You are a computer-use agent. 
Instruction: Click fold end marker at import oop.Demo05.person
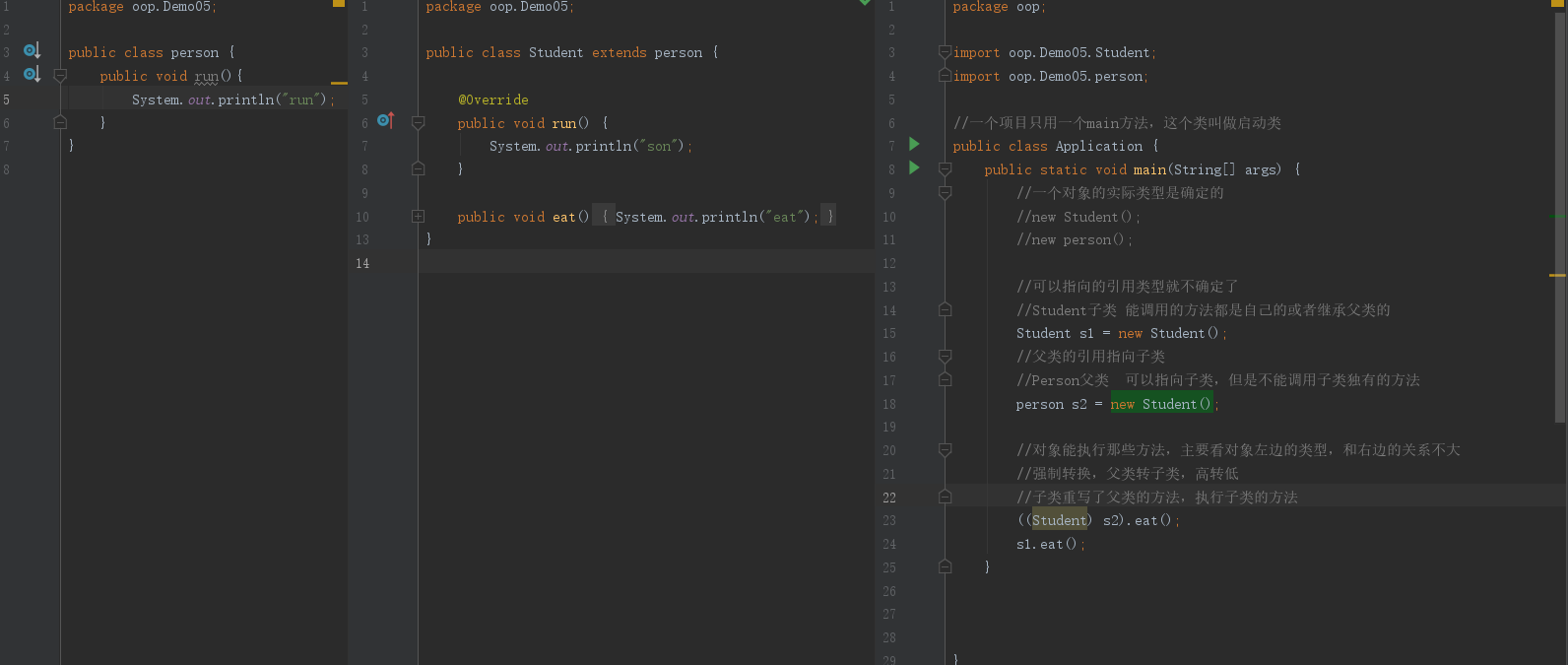coord(945,75)
